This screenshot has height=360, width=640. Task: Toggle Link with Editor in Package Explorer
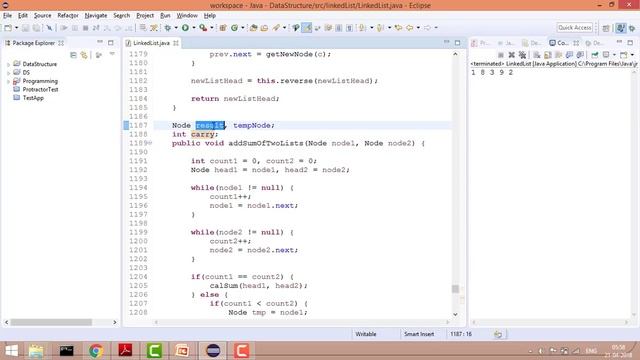[x=84, y=55]
